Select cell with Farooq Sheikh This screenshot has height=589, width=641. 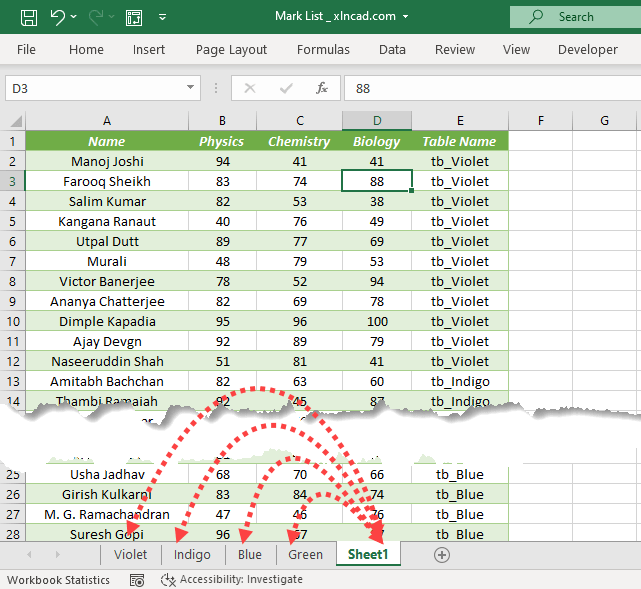click(x=107, y=181)
